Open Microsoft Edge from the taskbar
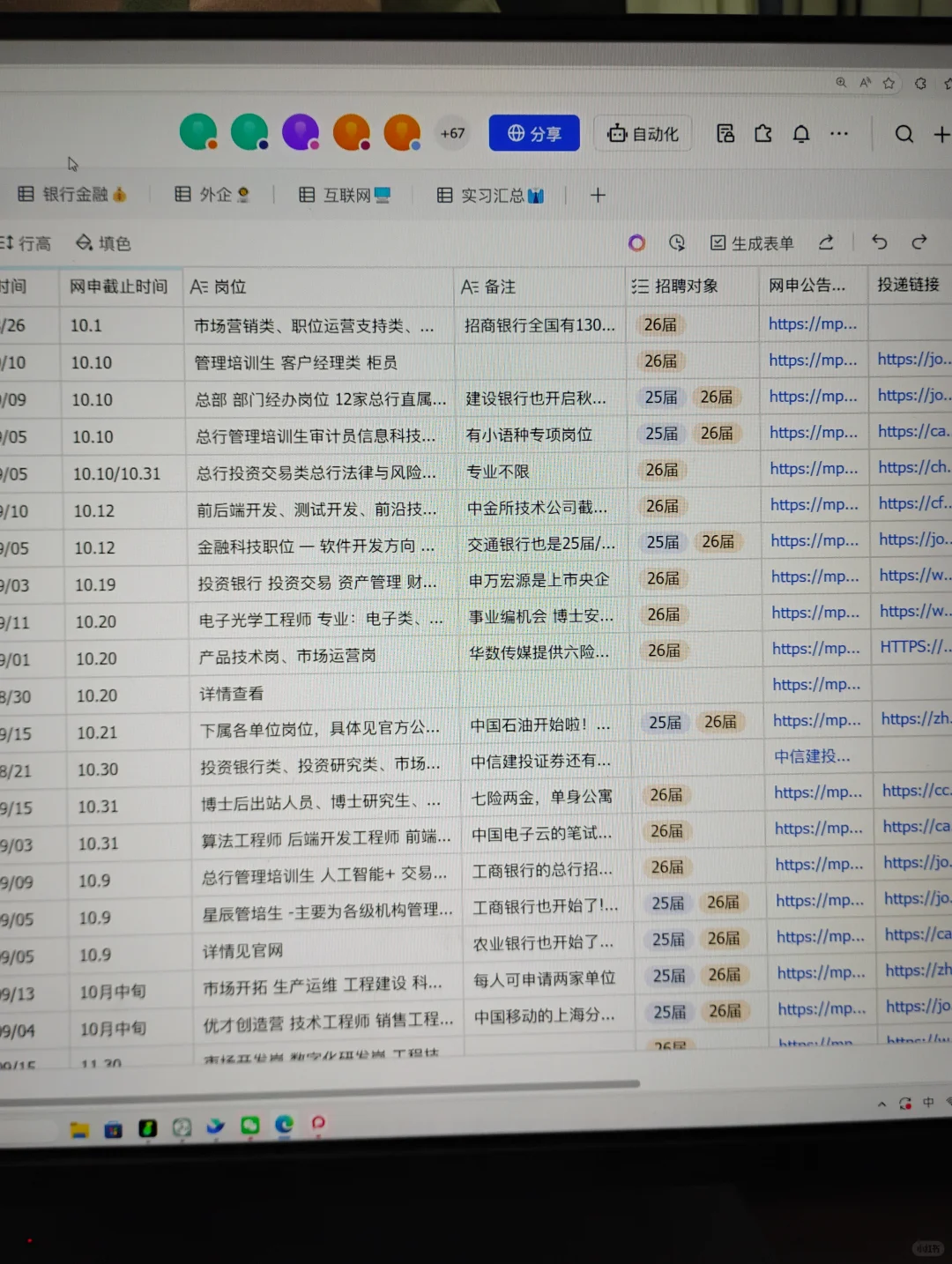Screen dimensions: 952x1264 click(284, 1124)
